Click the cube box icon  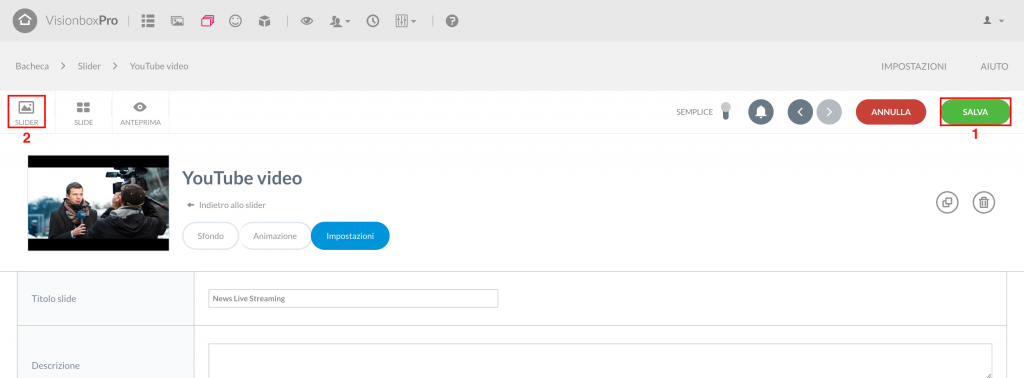[x=264, y=21]
